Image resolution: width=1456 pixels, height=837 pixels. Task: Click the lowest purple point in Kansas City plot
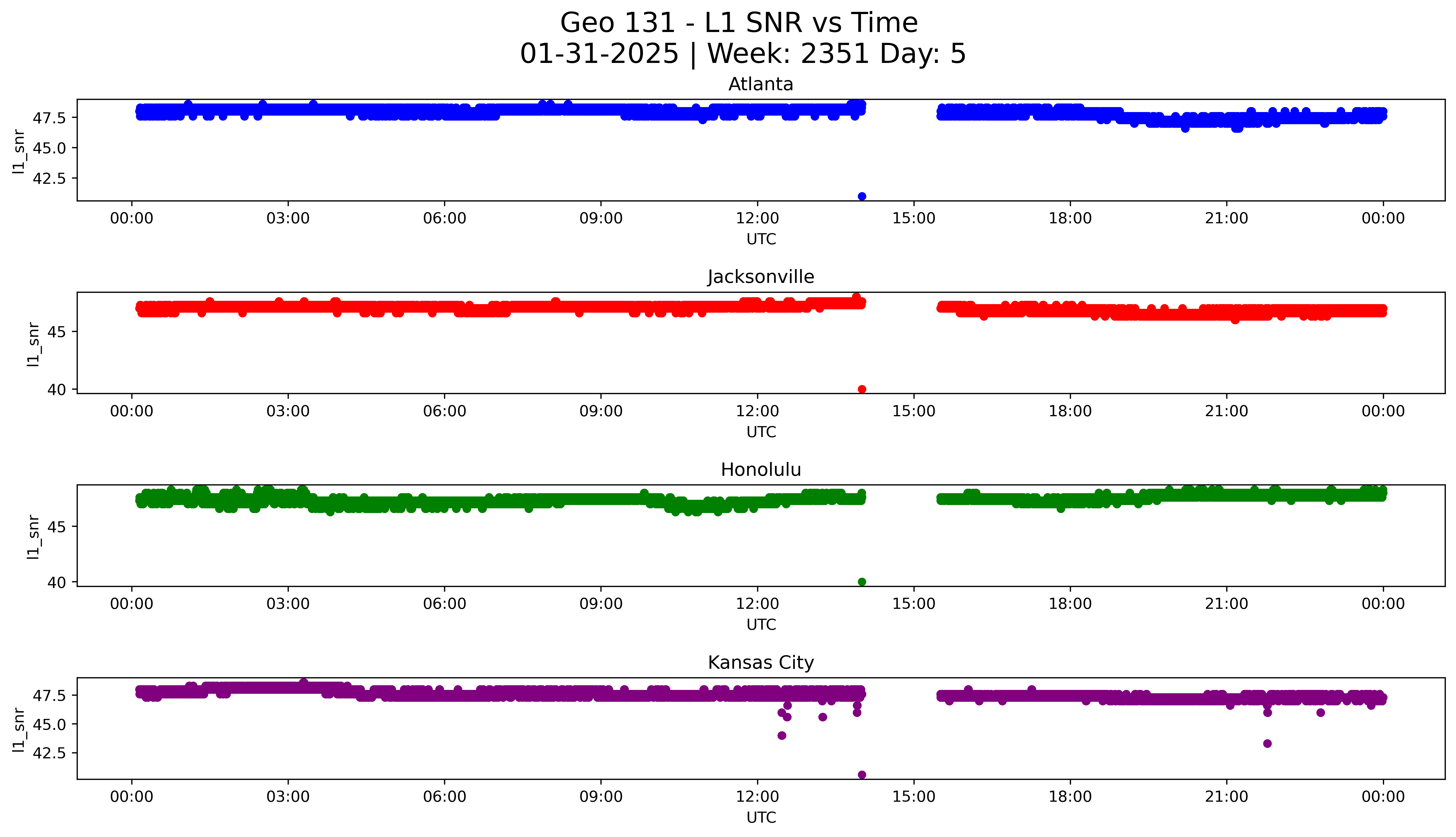point(862,775)
